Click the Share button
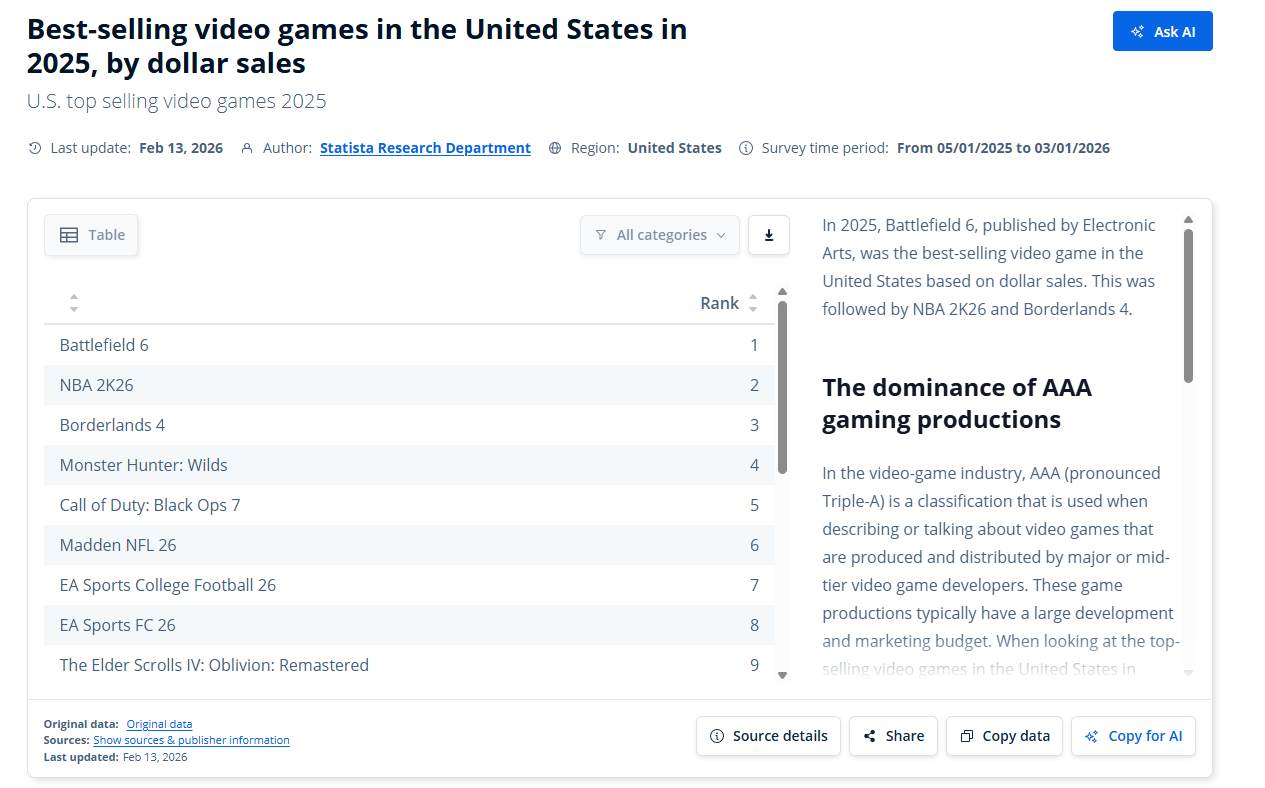The image size is (1265, 788). pyautogui.click(x=893, y=736)
